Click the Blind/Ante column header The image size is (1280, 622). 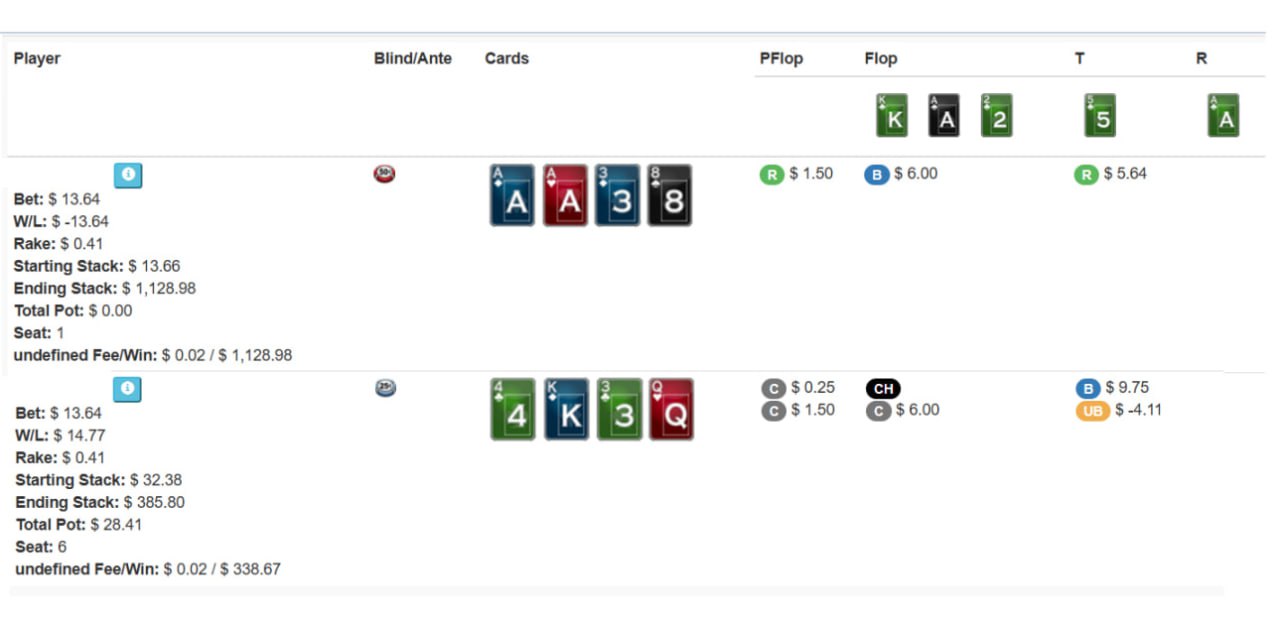pyautogui.click(x=412, y=58)
